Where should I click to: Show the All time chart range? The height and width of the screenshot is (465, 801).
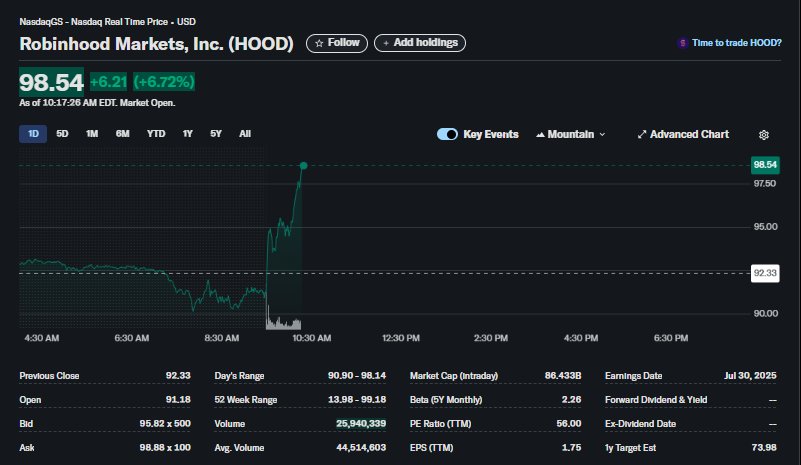(x=245, y=134)
